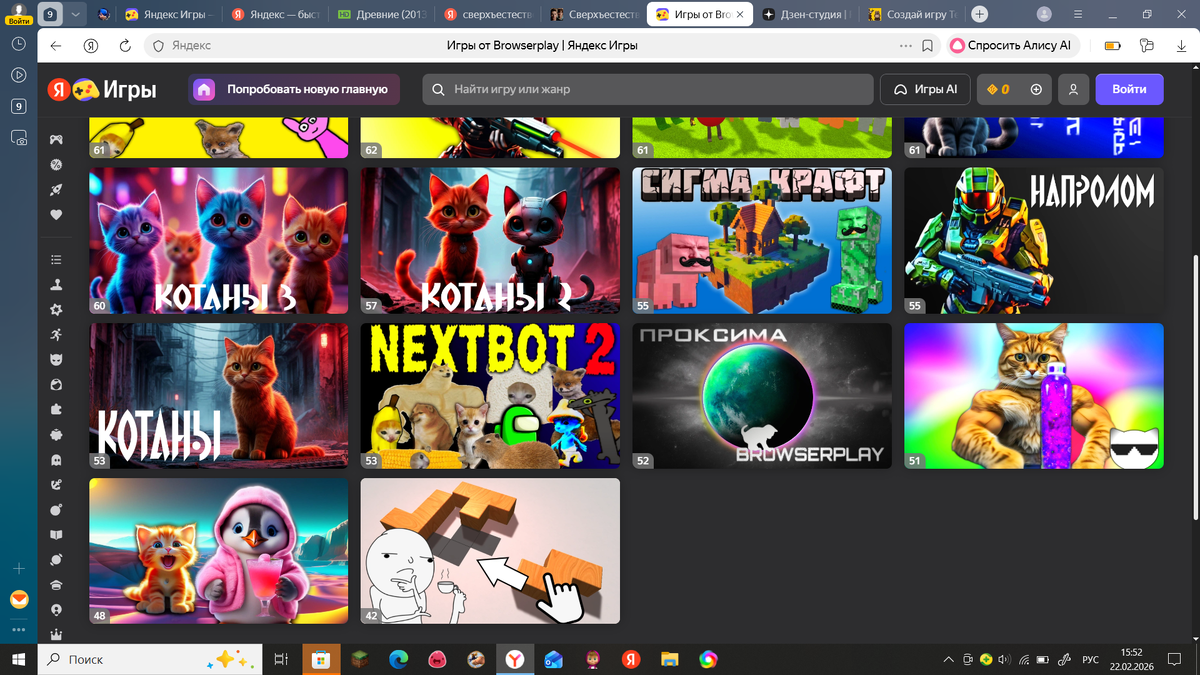Open the НАПРОЛОМ game thumbnail
This screenshot has width=1200, height=675.
[x=1034, y=241]
